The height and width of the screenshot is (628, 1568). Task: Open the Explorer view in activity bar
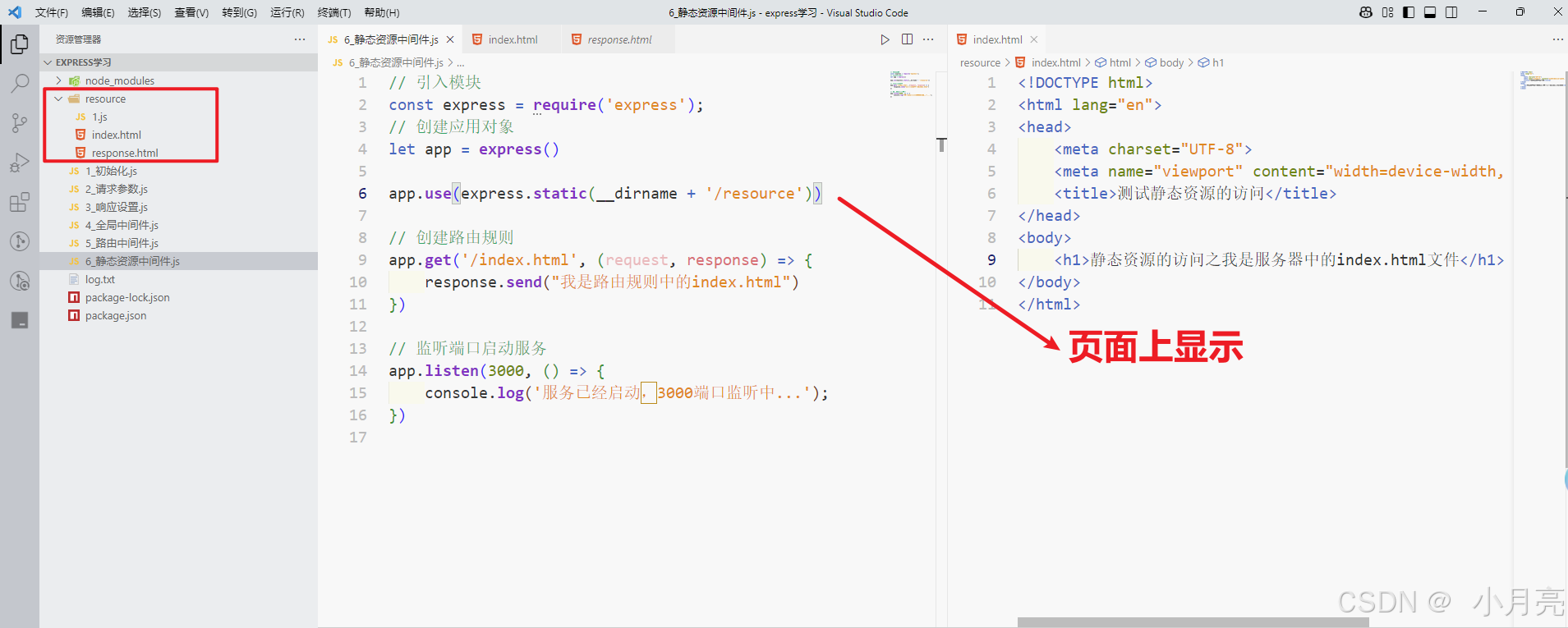[x=20, y=44]
